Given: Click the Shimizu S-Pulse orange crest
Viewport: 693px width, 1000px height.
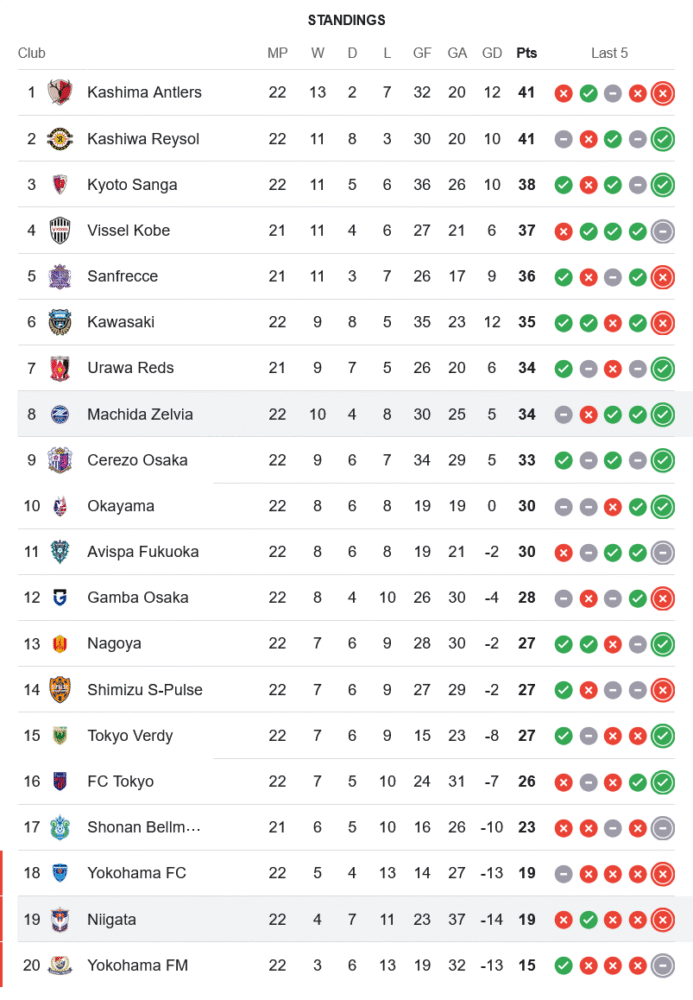Looking at the screenshot, I should pyautogui.click(x=60, y=689).
